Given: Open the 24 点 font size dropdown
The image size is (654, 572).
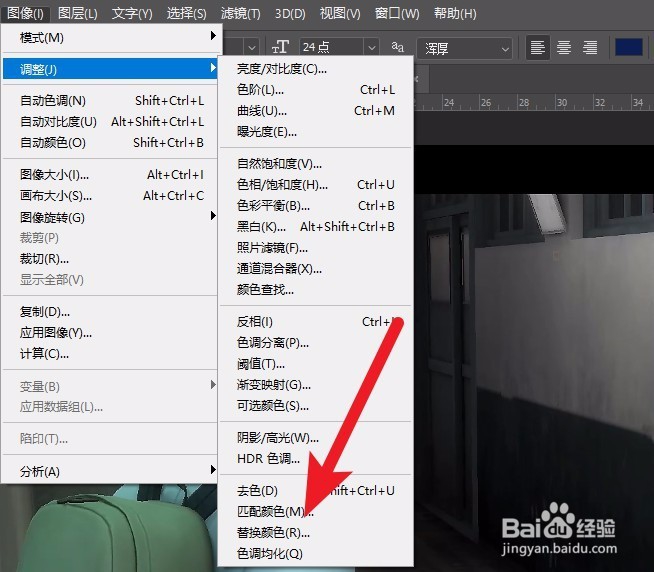Looking at the screenshot, I should coord(372,48).
